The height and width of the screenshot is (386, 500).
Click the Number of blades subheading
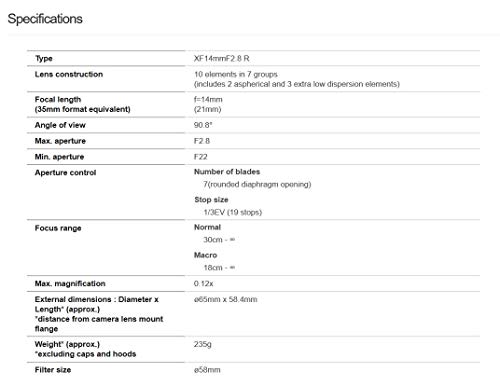pyautogui.click(x=227, y=172)
